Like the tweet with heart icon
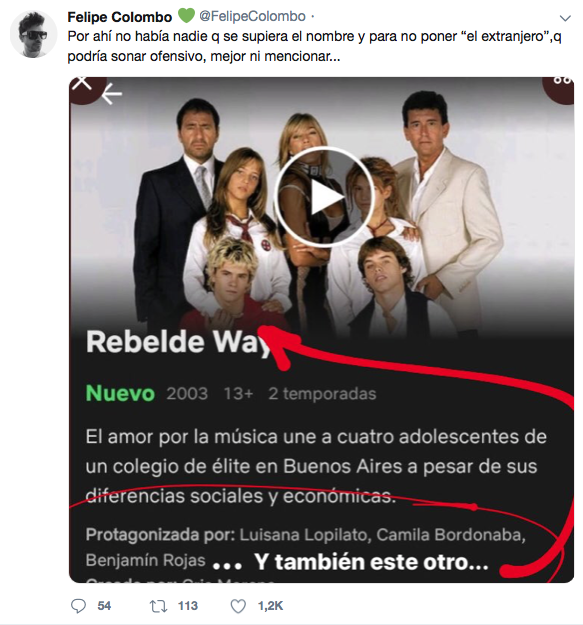Viewport: 583px width, 625px height. pos(238,606)
